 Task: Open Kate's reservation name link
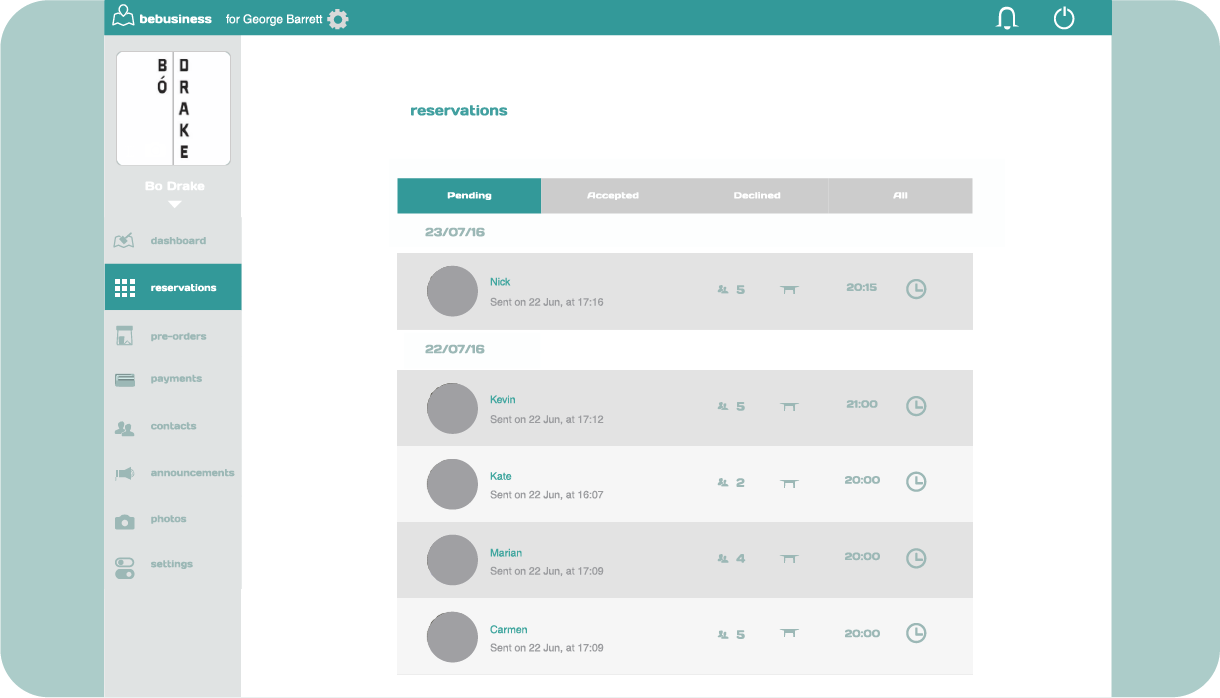500,476
